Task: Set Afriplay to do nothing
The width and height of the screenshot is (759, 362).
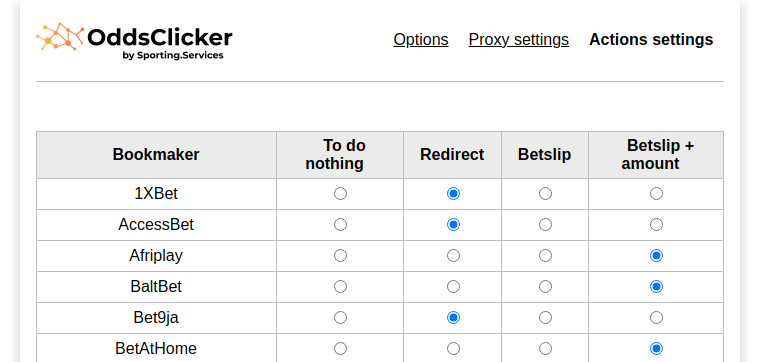Action: [340, 256]
